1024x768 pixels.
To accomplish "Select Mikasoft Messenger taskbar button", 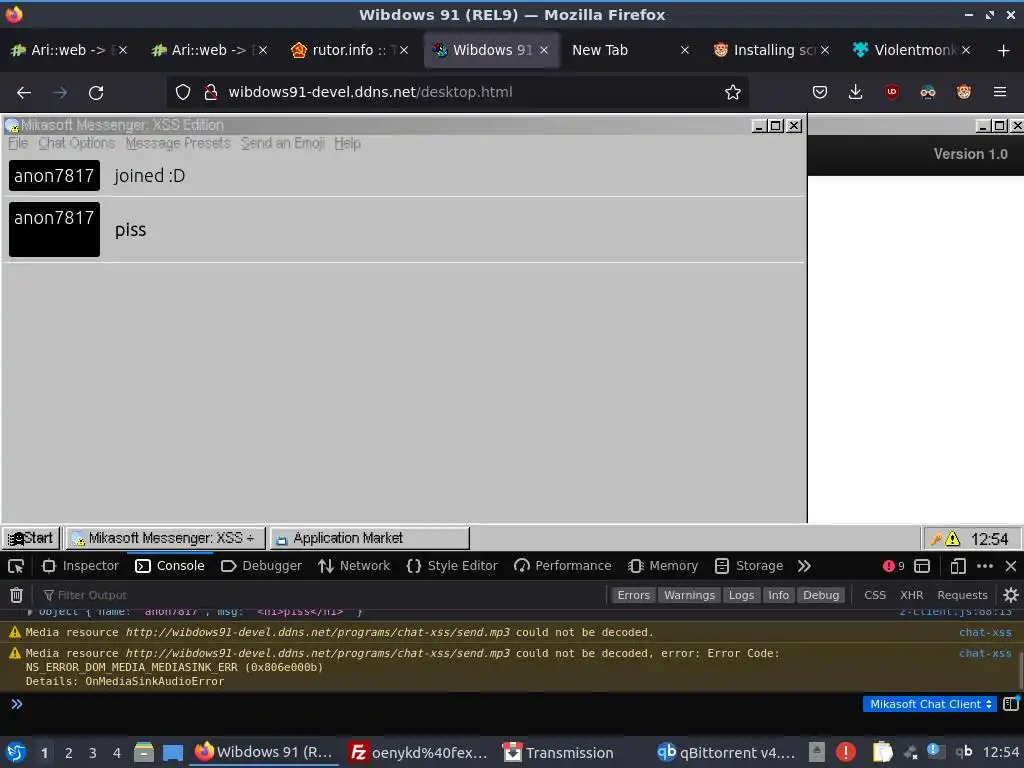I will click(165, 539).
